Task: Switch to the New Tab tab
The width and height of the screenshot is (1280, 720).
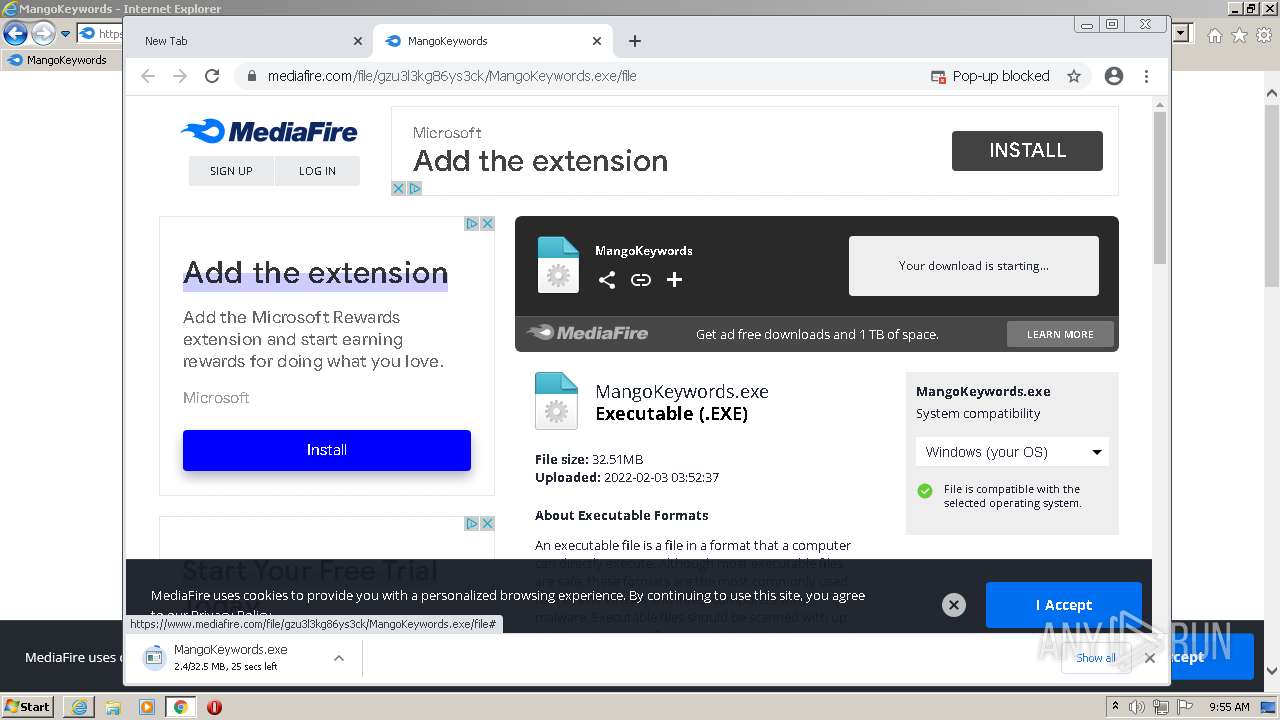Action: (x=250, y=41)
